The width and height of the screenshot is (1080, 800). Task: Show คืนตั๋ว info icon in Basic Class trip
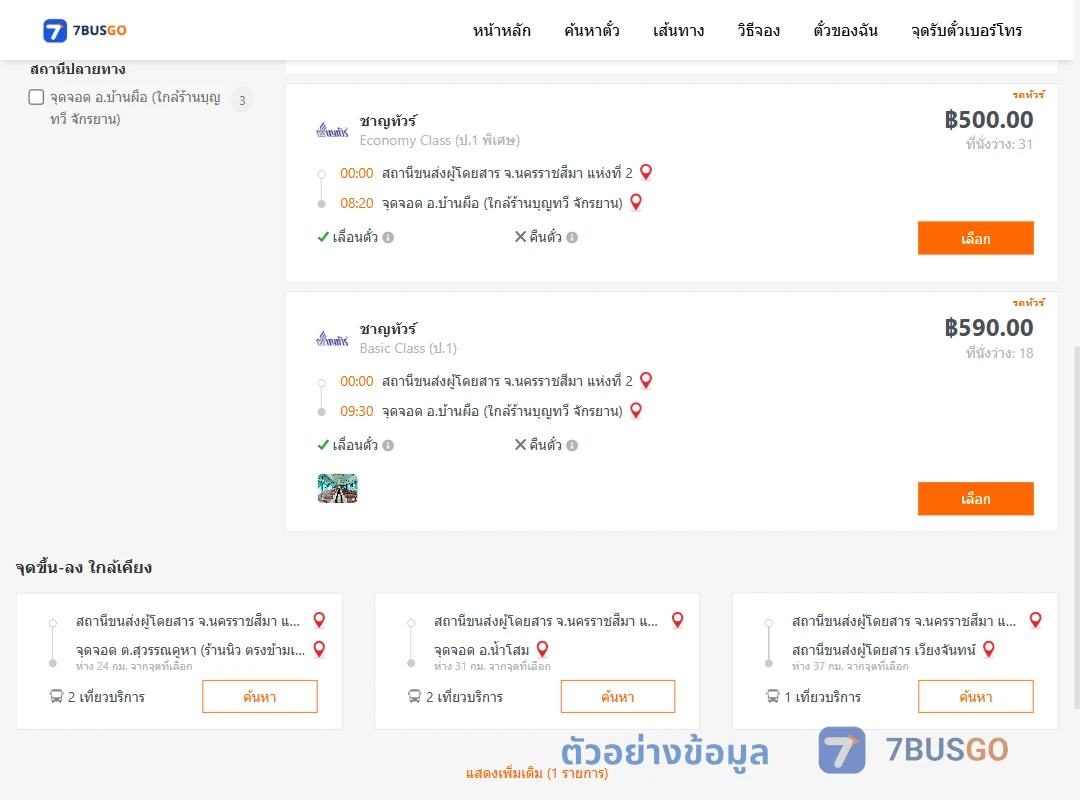(572, 446)
